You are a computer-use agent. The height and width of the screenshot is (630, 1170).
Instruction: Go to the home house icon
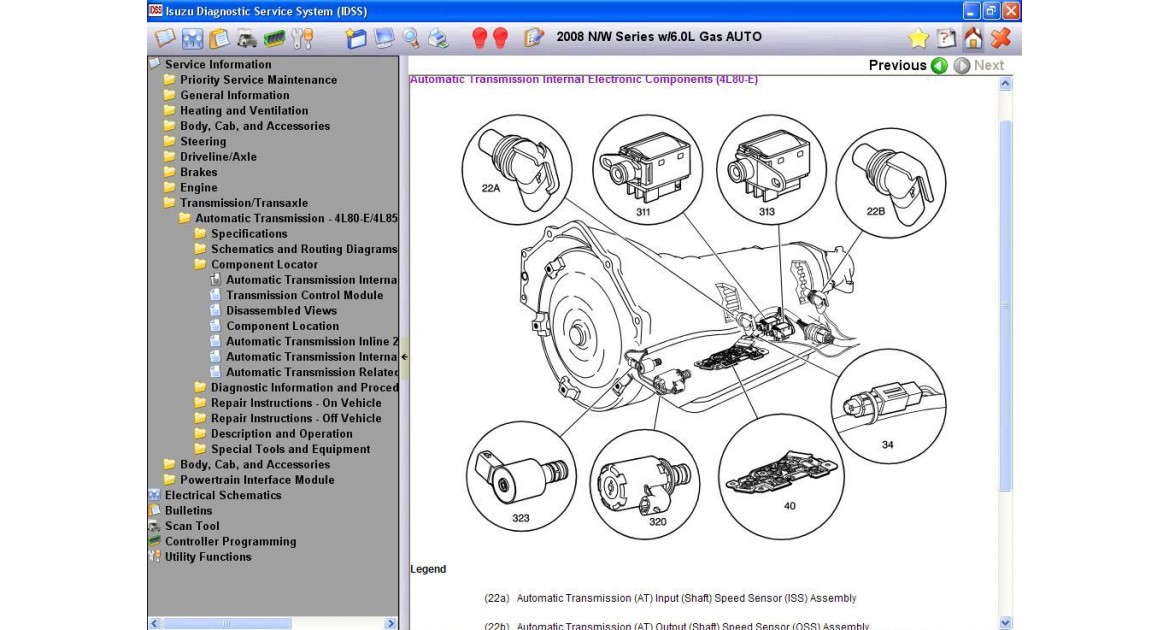pos(973,37)
